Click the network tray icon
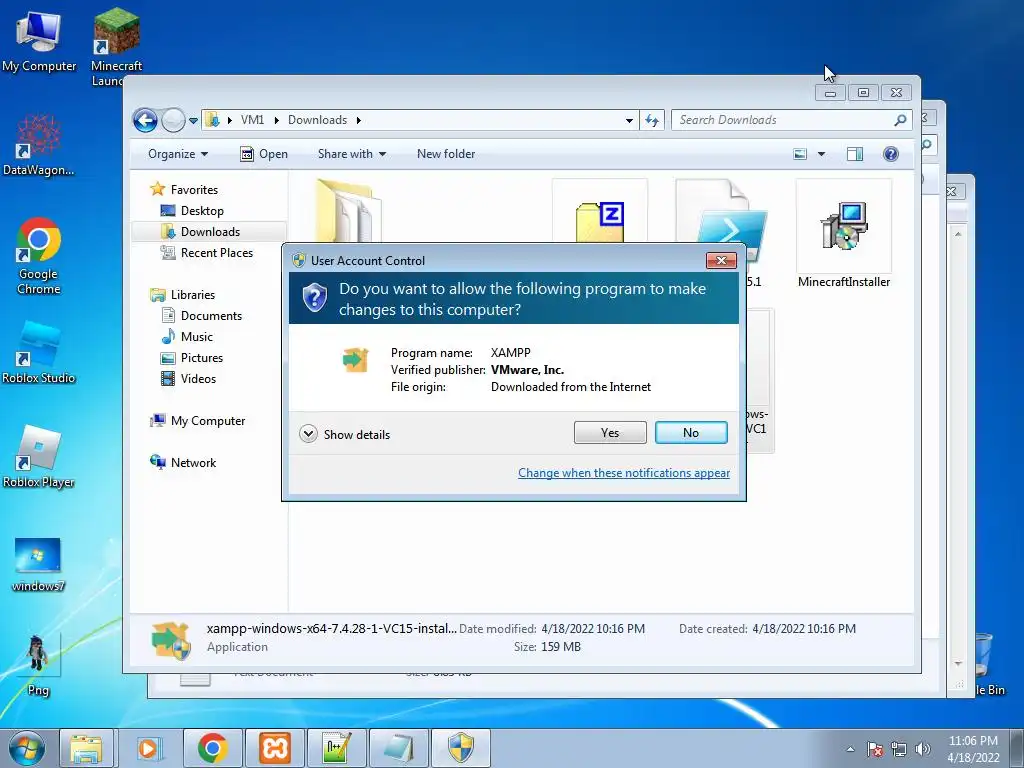The height and width of the screenshot is (768, 1024). coord(899,749)
